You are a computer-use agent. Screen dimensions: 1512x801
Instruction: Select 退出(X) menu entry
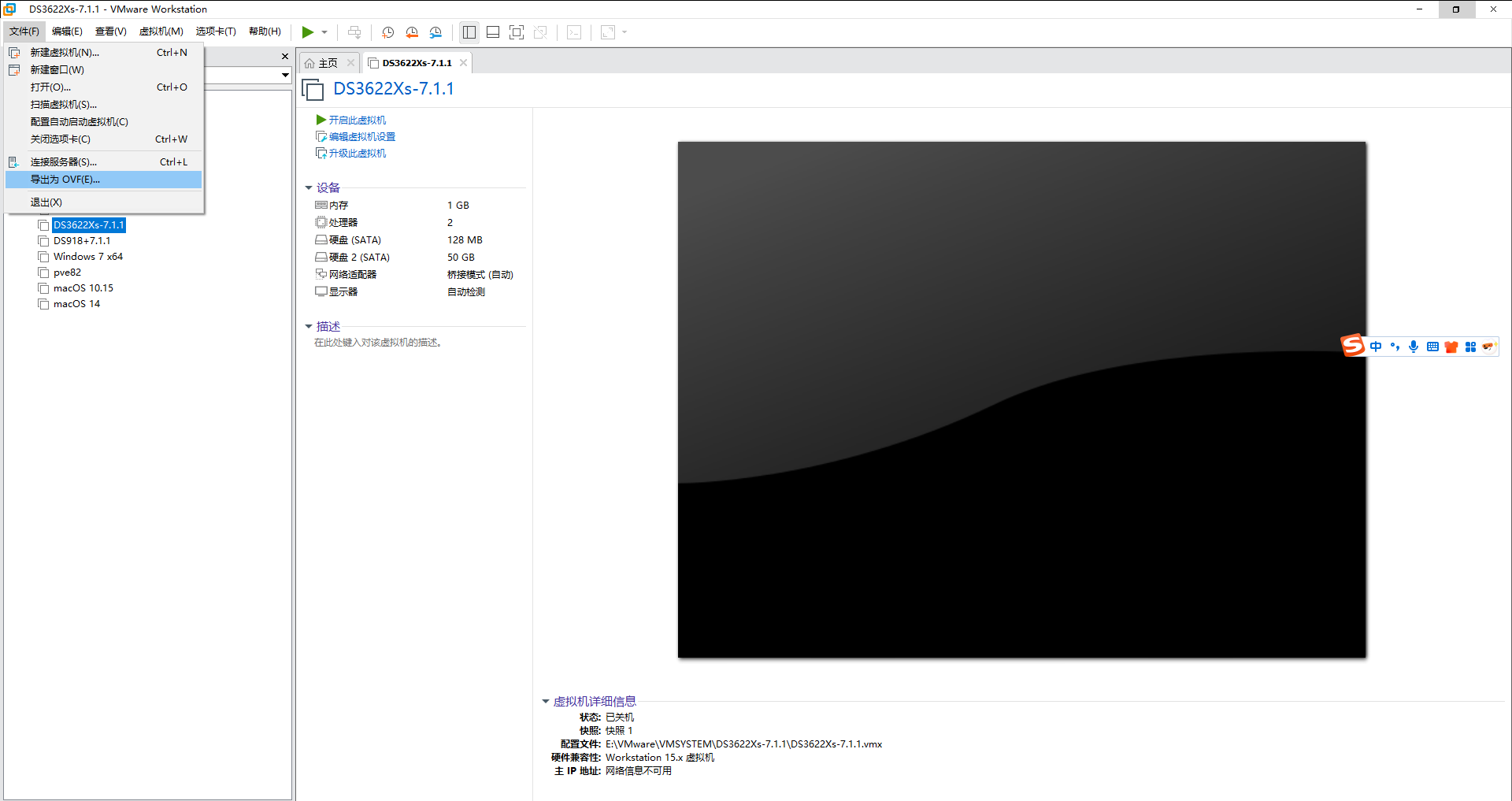pyautogui.click(x=104, y=202)
